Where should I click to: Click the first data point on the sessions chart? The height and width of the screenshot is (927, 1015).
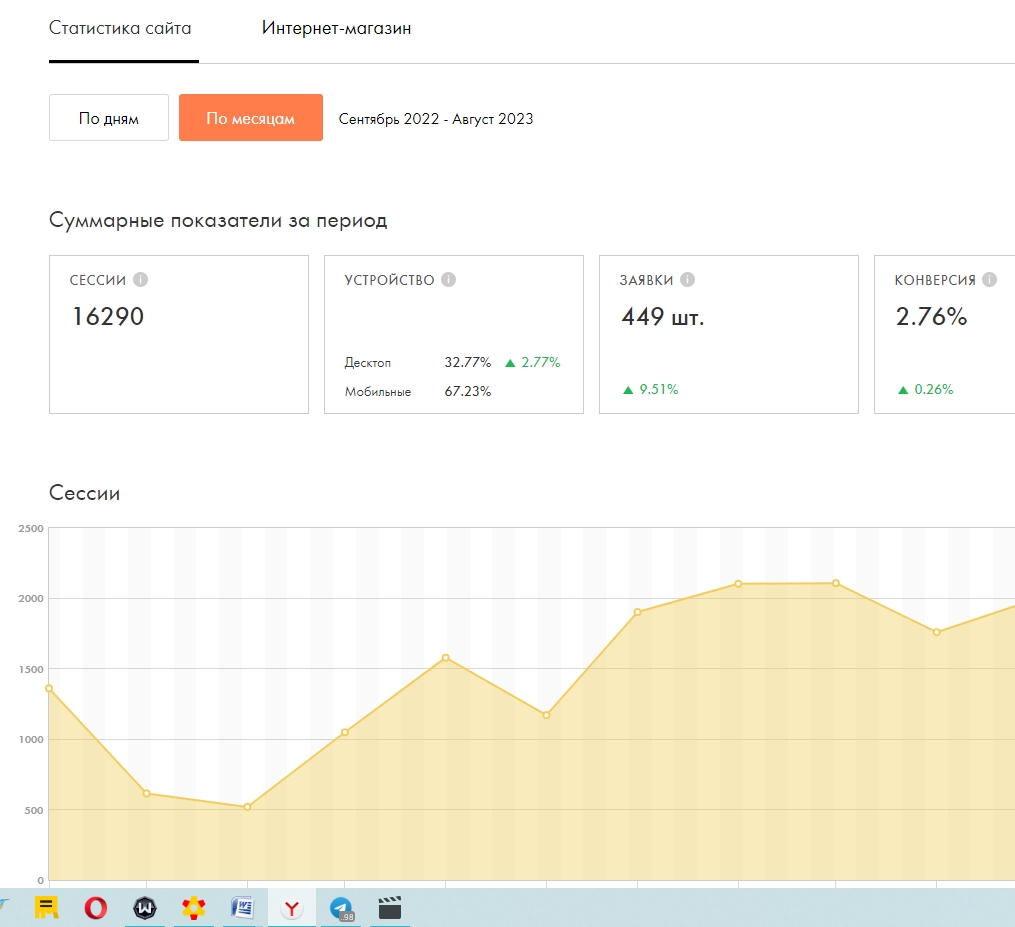49,688
